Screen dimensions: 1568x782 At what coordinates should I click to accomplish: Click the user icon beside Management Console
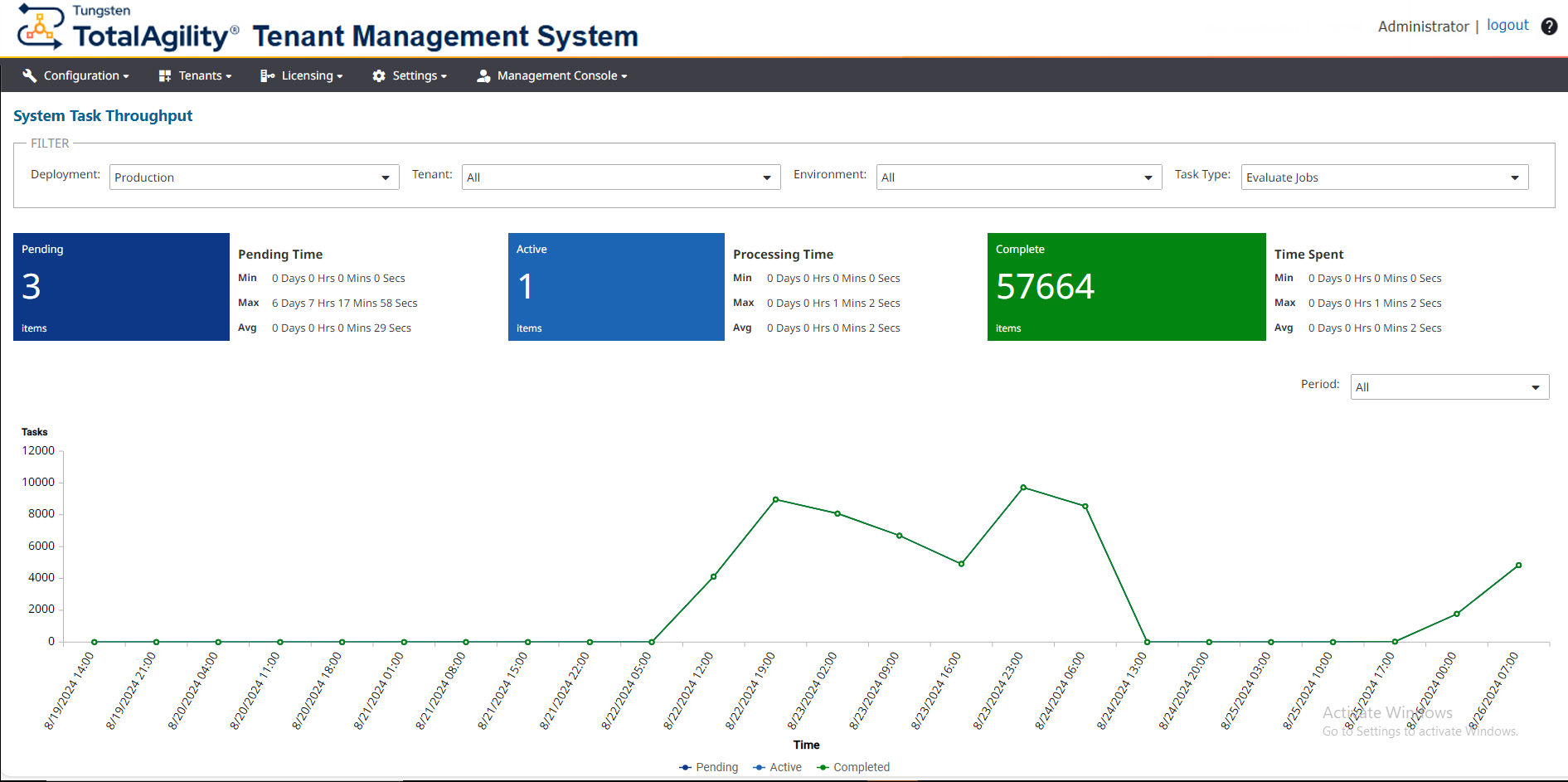483,75
